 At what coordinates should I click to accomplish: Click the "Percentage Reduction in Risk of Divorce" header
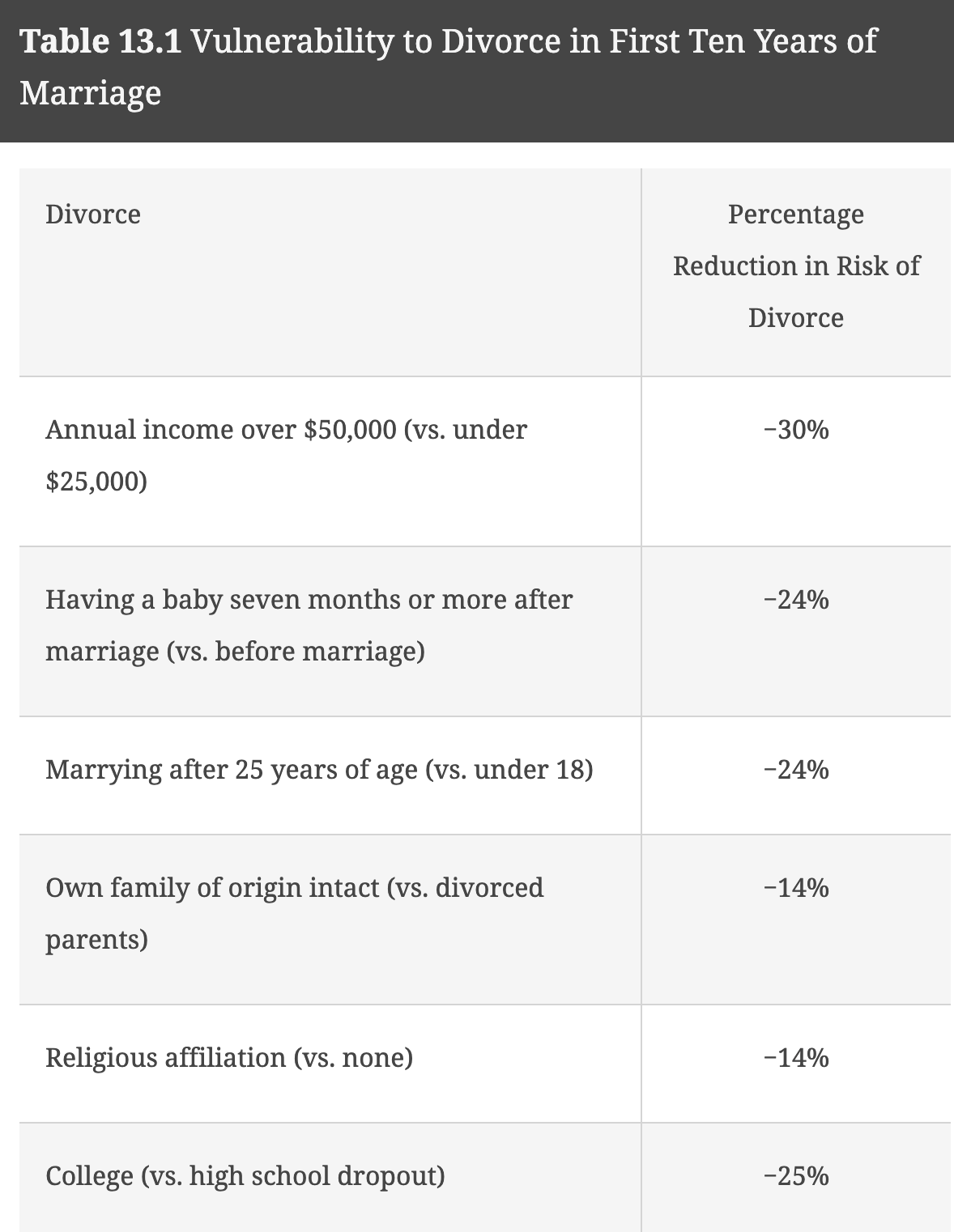795,266
